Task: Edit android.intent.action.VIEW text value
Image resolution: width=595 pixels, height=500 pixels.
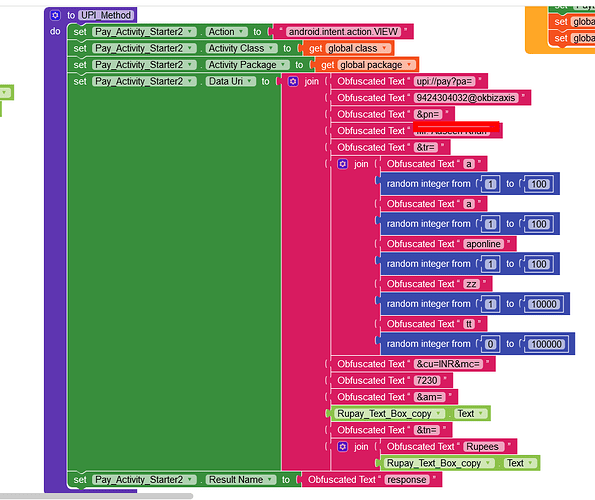Action: (343, 32)
